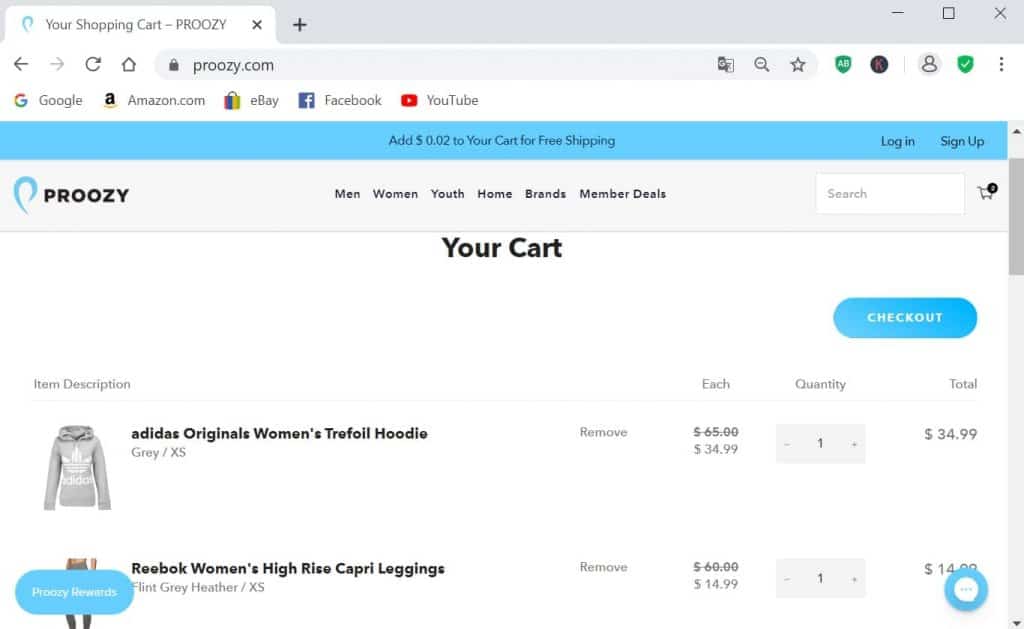This screenshot has height=629, width=1024.
Task: Click the struck-through $ 60.00 price
Action: coord(716,567)
